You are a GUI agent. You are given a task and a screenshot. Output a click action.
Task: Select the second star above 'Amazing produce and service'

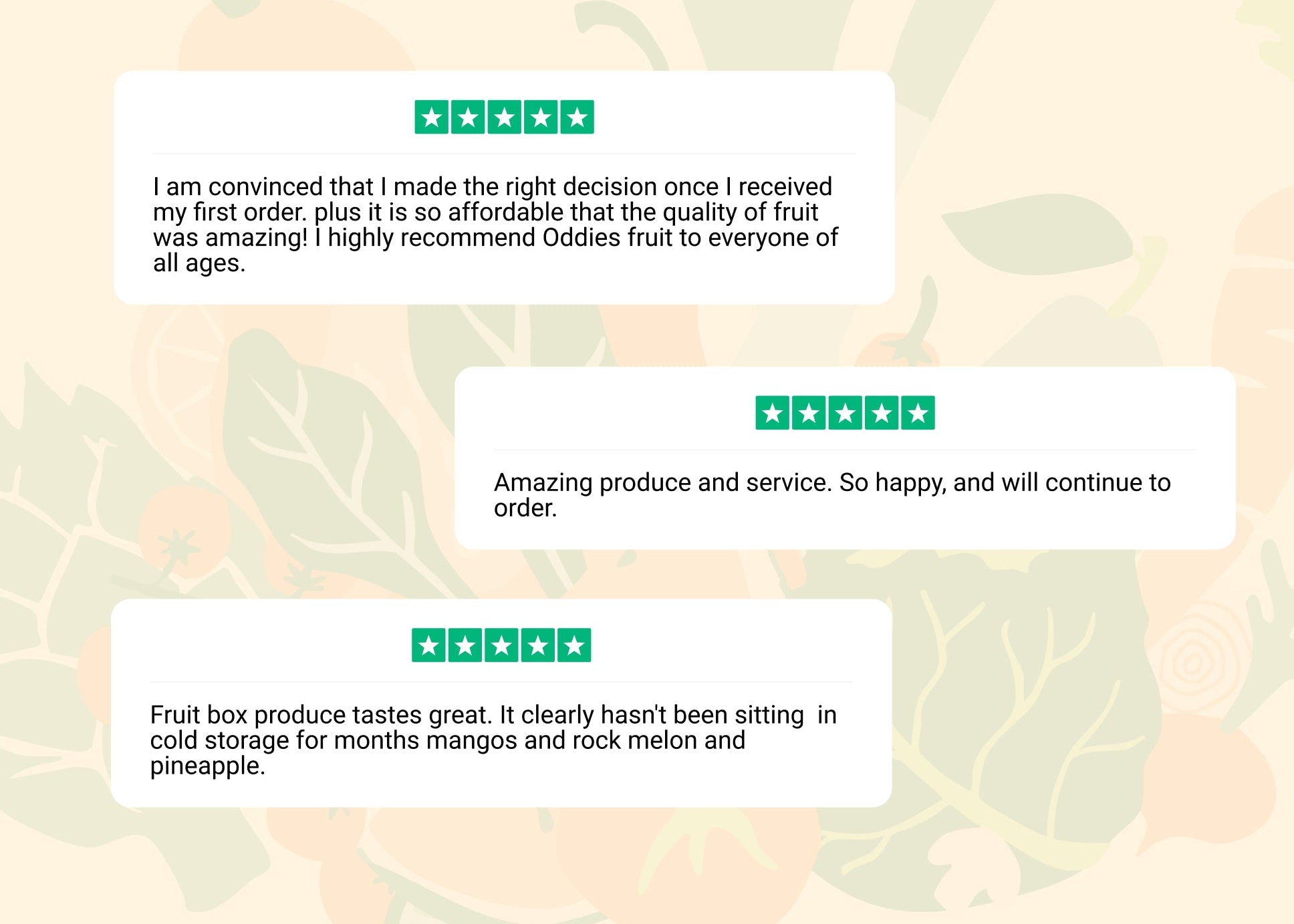click(x=809, y=413)
